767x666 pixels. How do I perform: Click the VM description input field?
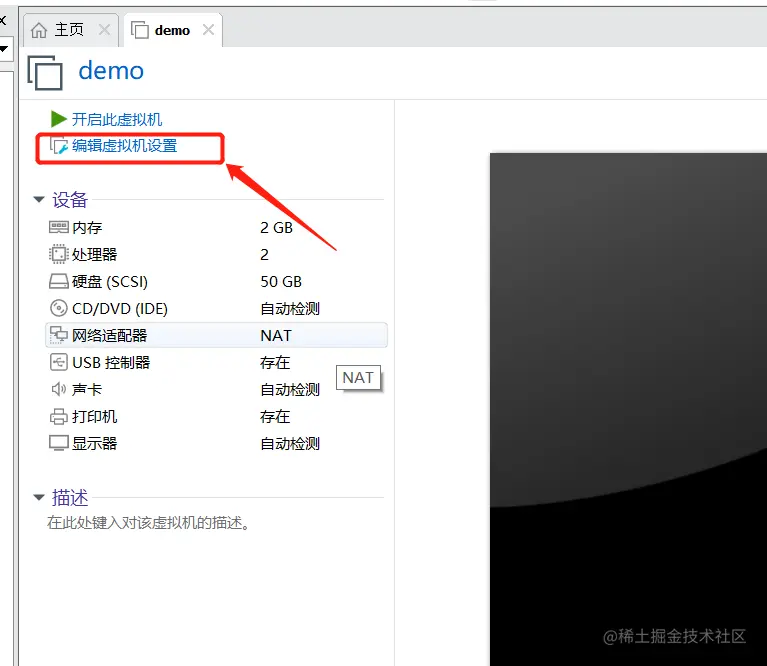pyautogui.click(x=148, y=523)
